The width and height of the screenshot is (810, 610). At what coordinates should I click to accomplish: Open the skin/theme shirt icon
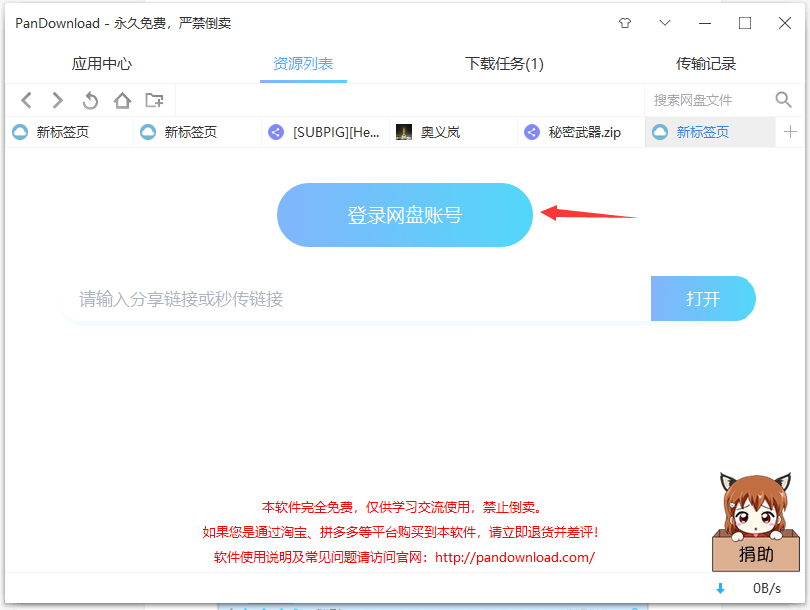(625, 23)
